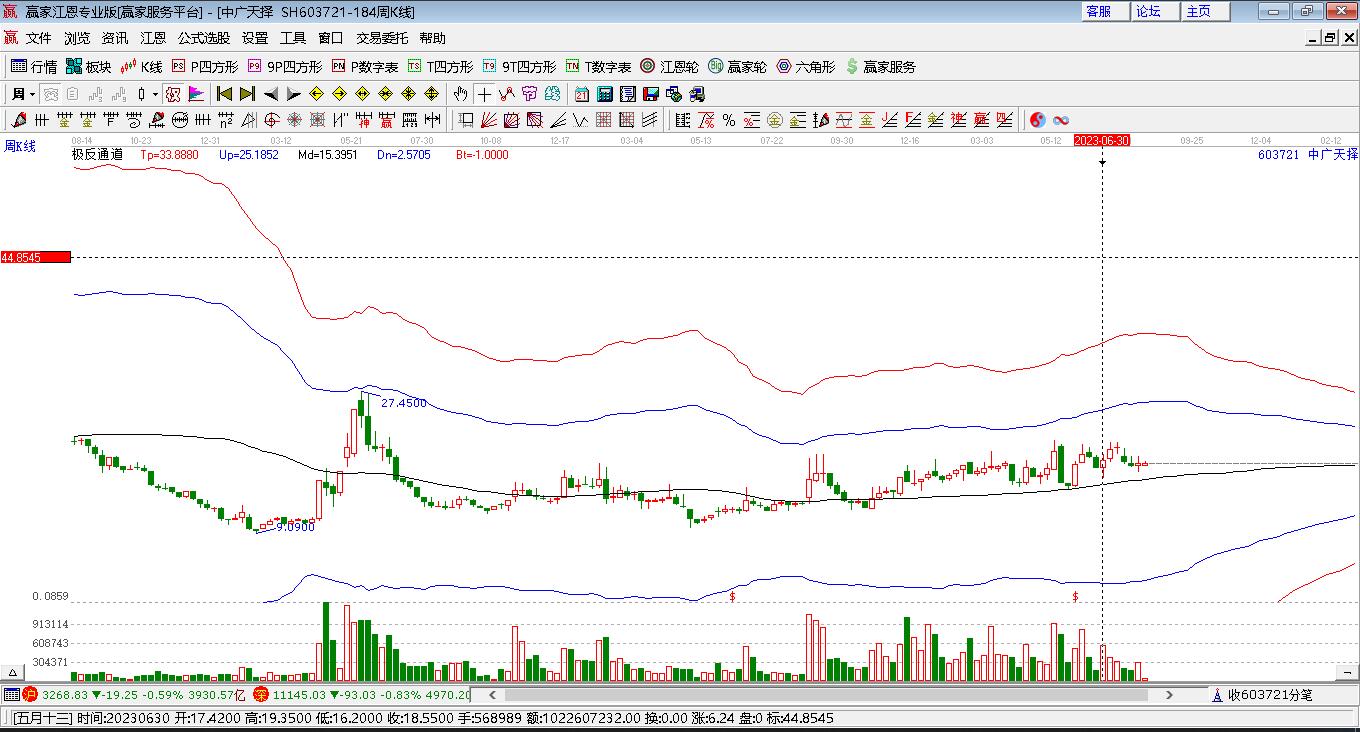Click the 论坛 forum button
1360x732 pixels.
(x=1148, y=11)
